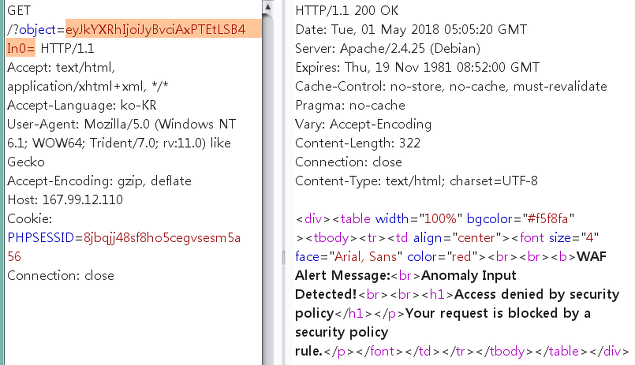Click the 'Host: 167.99.12.110' header
The height and width of the screenshot is (365, 635).
[x=65, y=200]
